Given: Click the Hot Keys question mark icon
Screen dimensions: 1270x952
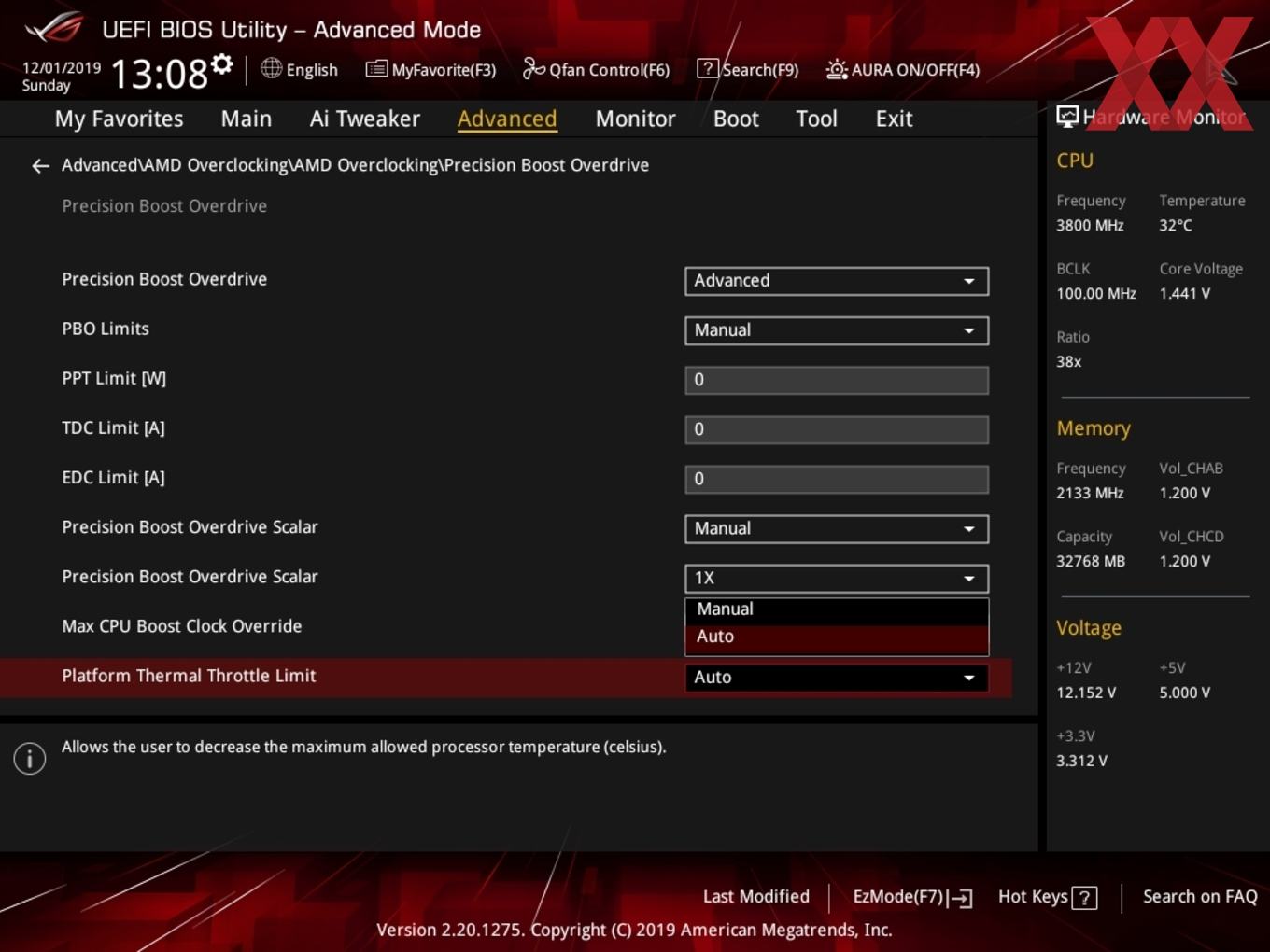Looking at the screenshot, I should click(1084, 898).
